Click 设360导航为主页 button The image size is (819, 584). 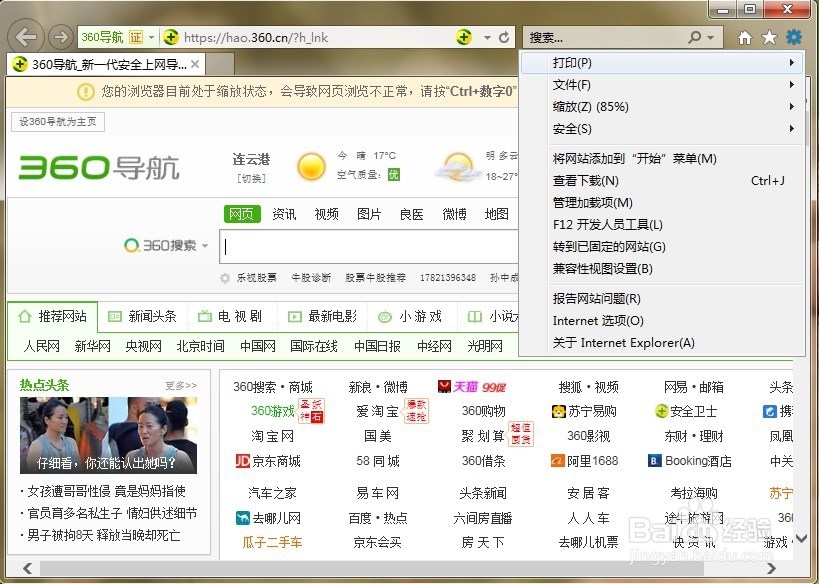click(58, 122)
